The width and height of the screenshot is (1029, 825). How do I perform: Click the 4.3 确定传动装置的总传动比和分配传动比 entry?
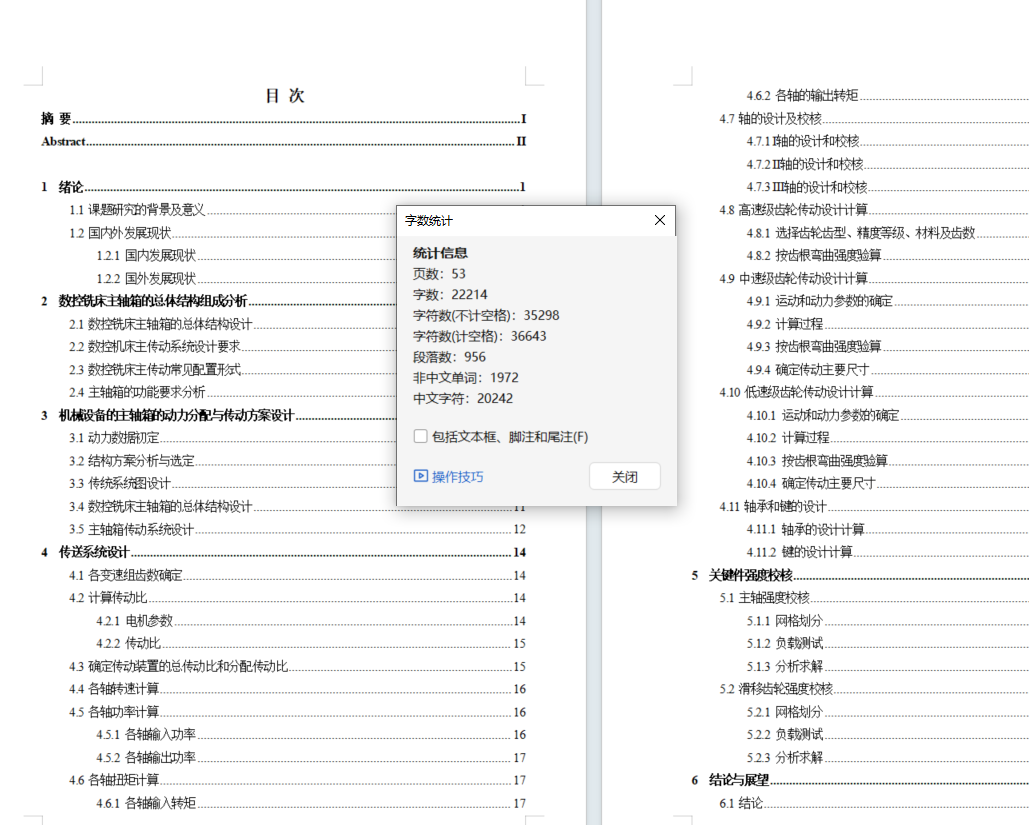[x=297, y=666]
